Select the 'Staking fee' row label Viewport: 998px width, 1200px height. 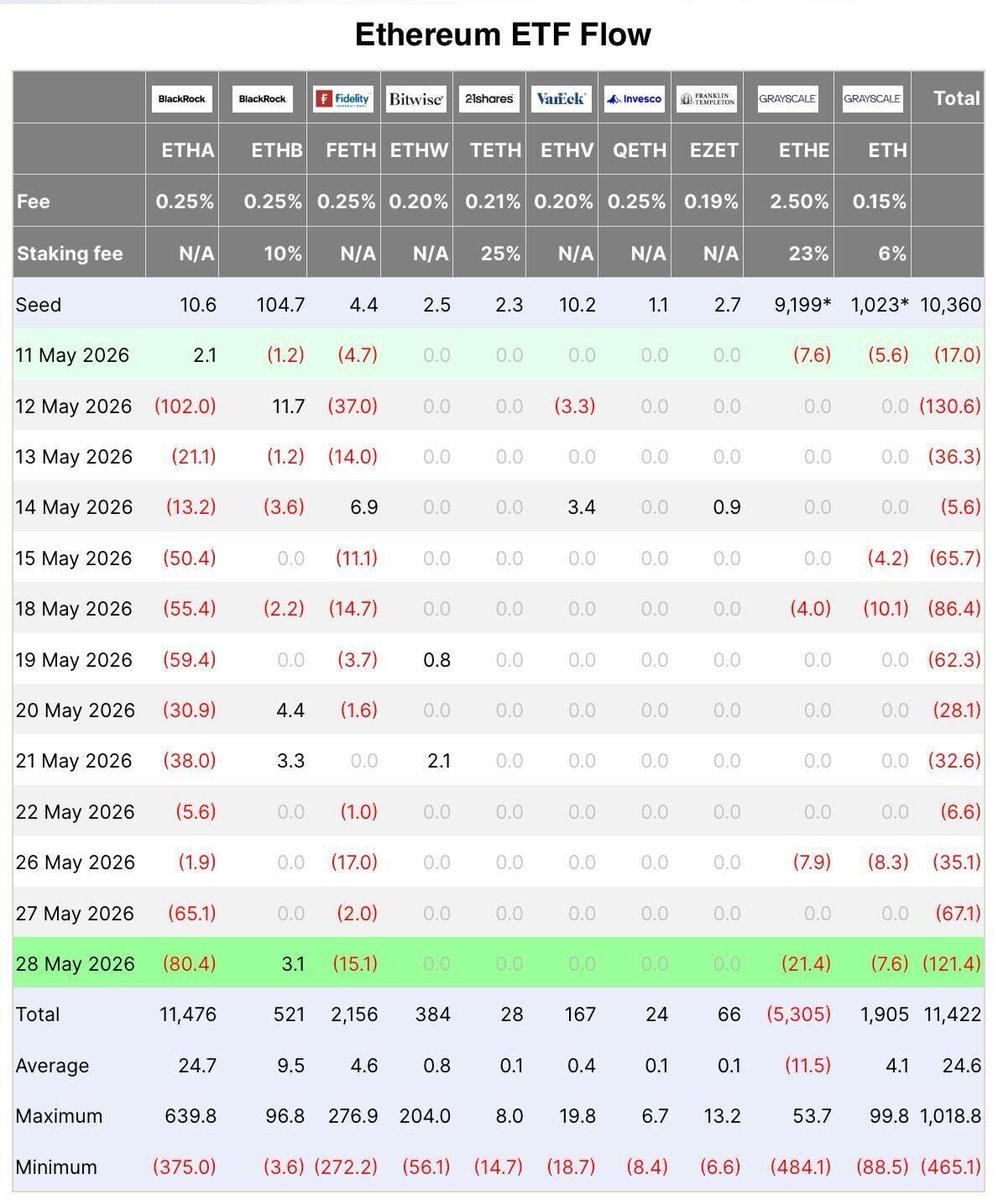70,253
